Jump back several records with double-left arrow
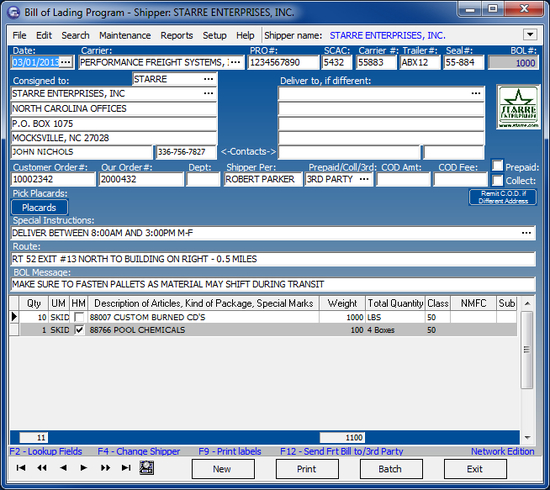 click(42, 468)
